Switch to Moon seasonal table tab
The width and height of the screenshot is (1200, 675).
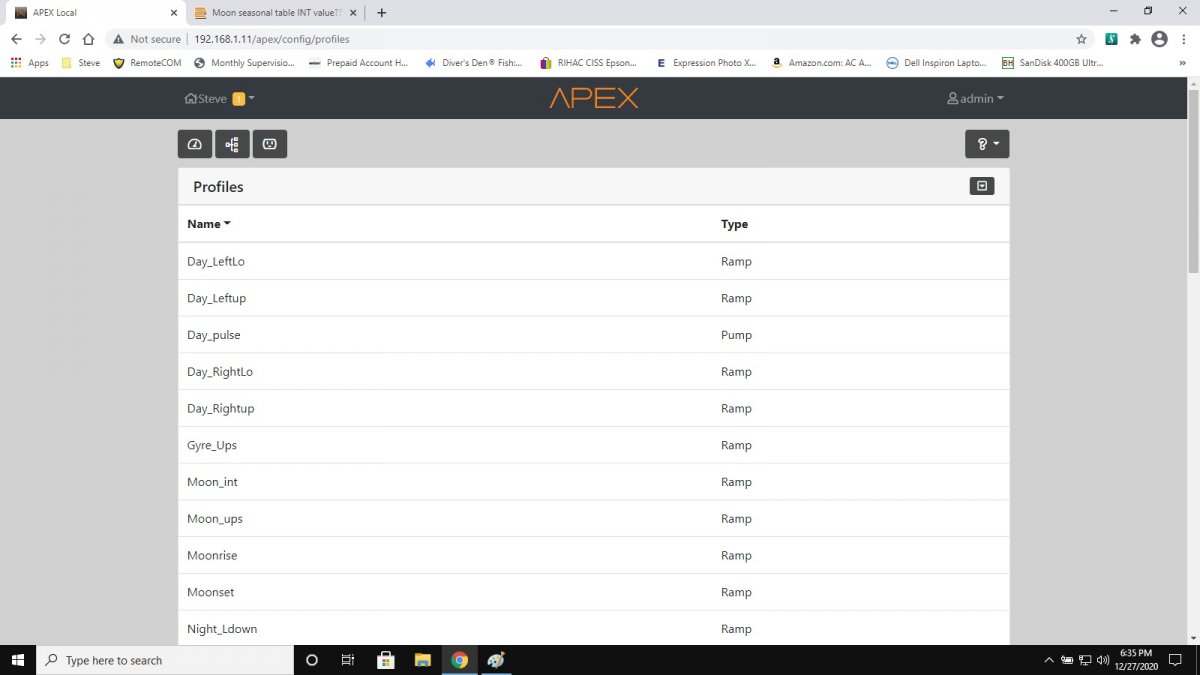(269, 13)
